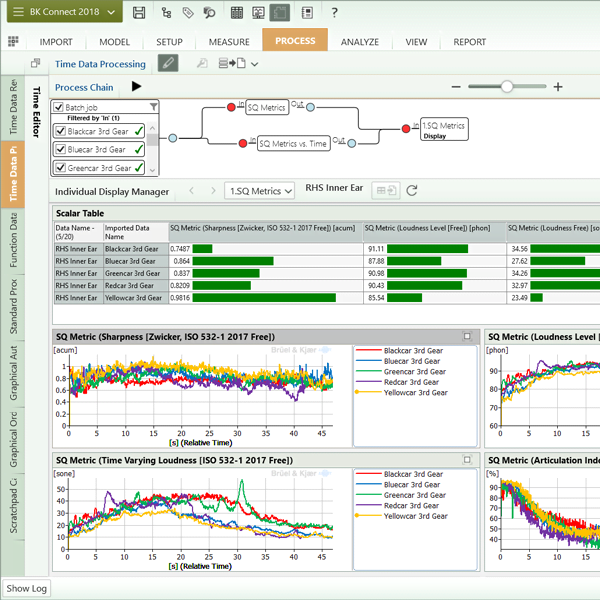Screen dimensions: 600x600
Task: Open the Help question mark icon
Action: 334,13
